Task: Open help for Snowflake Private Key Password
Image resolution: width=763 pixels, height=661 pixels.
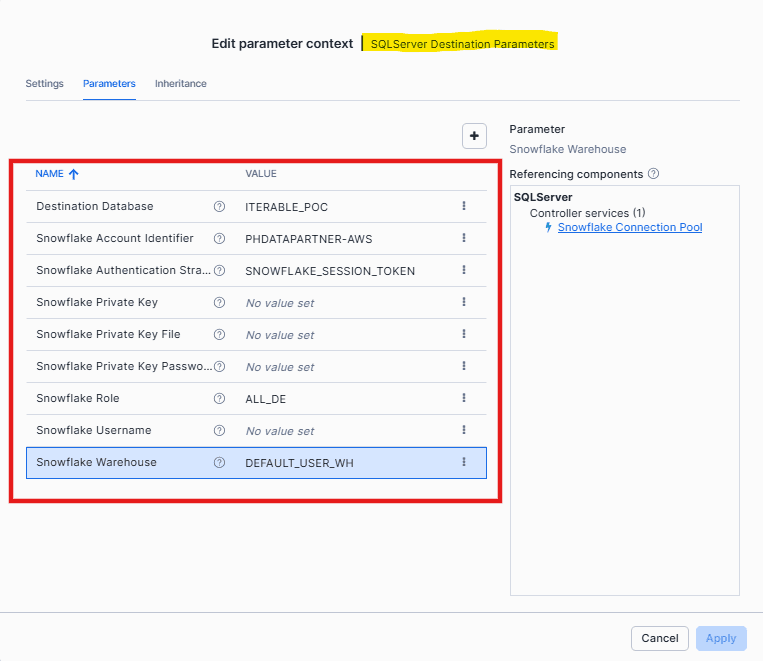Action: [219, 367]
